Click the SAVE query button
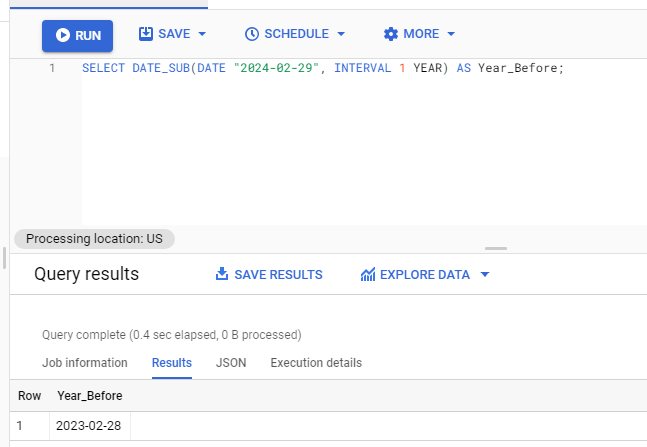The image size is (647, 447). coord(172,34)
